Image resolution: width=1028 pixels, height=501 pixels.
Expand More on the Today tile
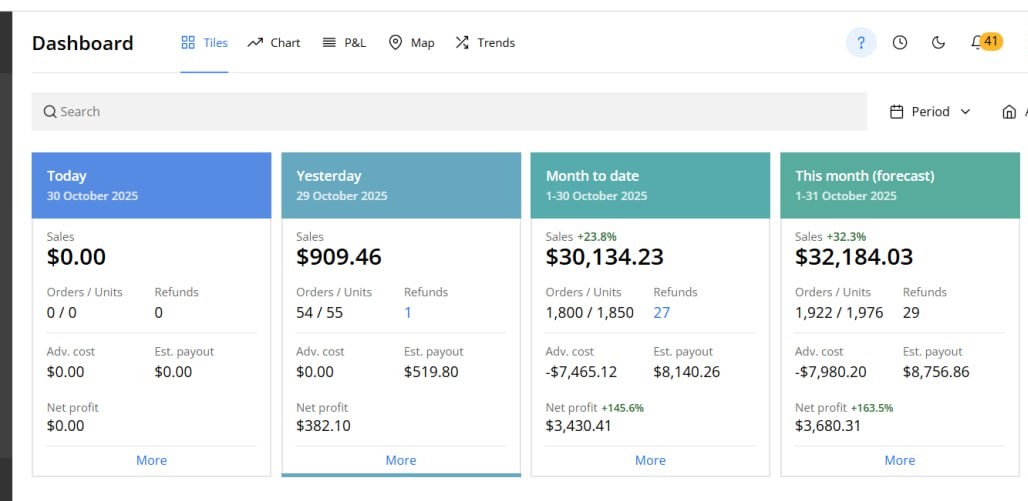(x=151, y=460)
